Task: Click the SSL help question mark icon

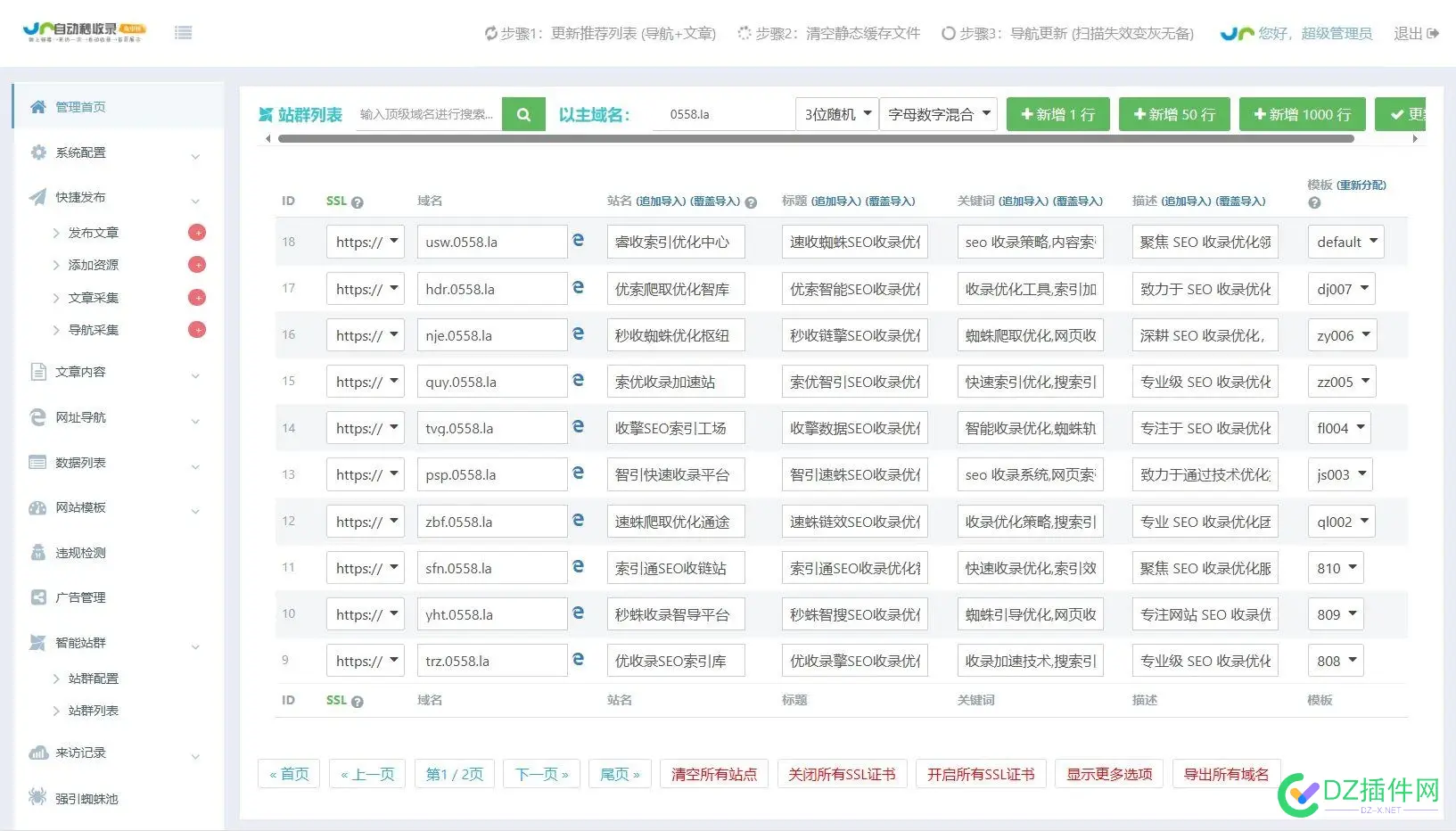Action: [x=358, y=202]
